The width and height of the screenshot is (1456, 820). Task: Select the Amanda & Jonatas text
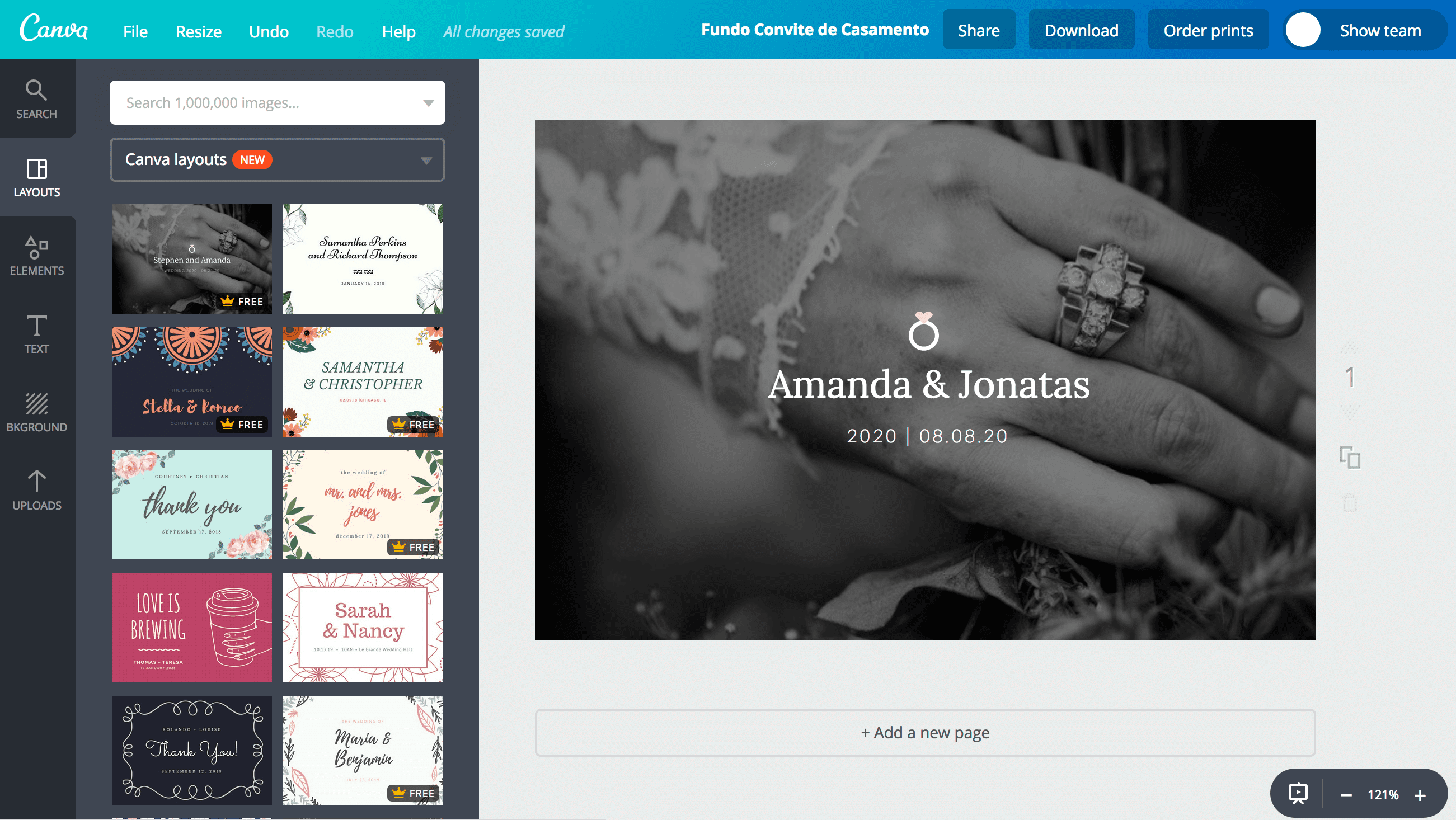tap(929, 384)
